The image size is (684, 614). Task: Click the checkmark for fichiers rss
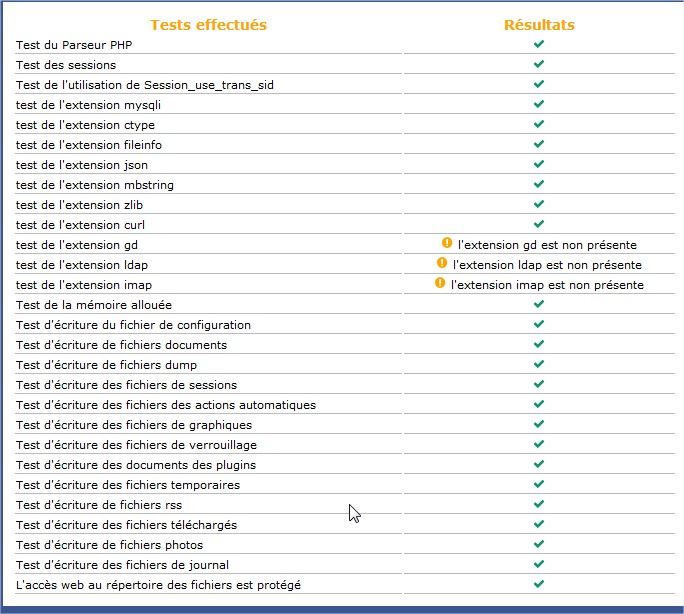539,504
